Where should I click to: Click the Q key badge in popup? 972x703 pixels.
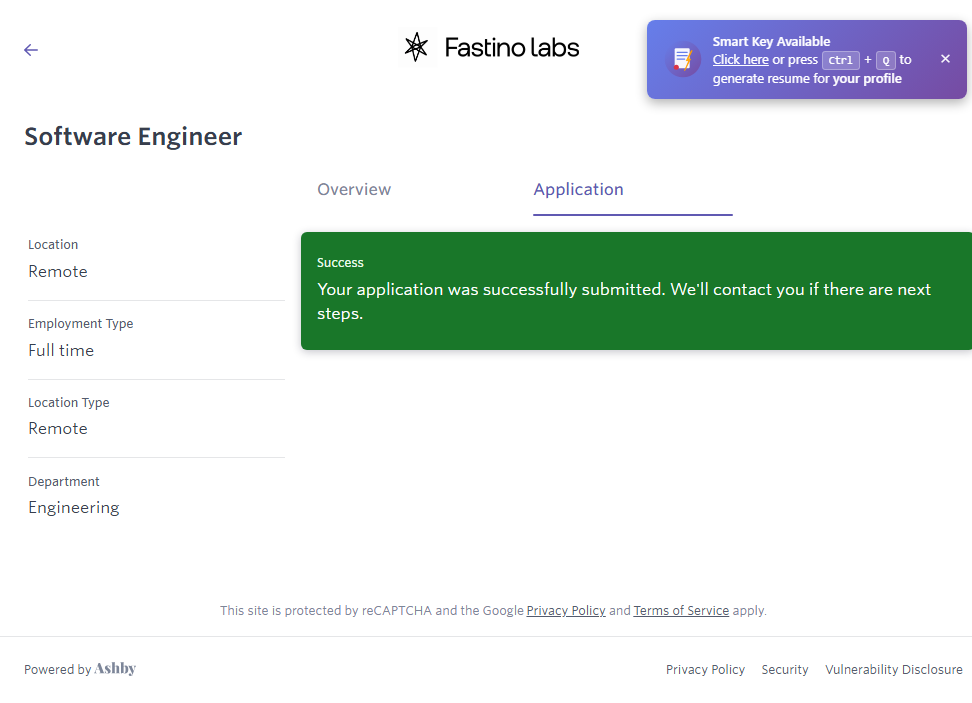tap(885, 60)
